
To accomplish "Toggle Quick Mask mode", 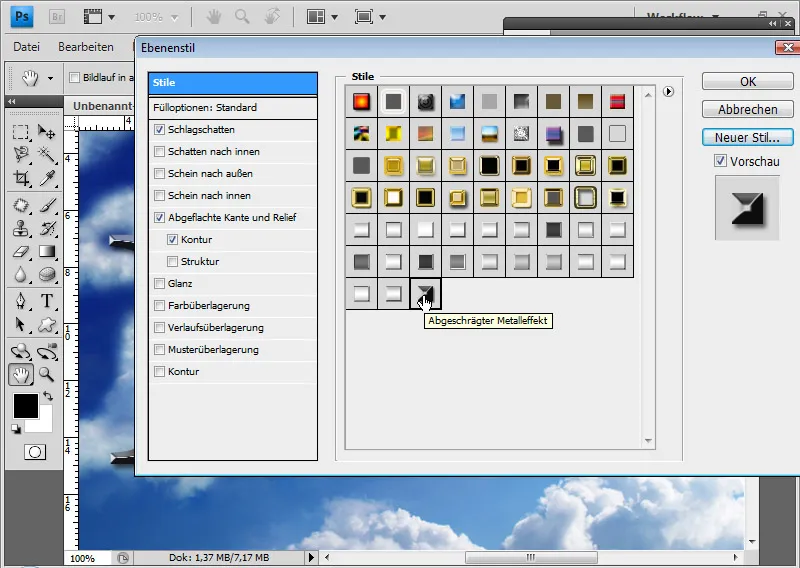I will coord(35,452).
